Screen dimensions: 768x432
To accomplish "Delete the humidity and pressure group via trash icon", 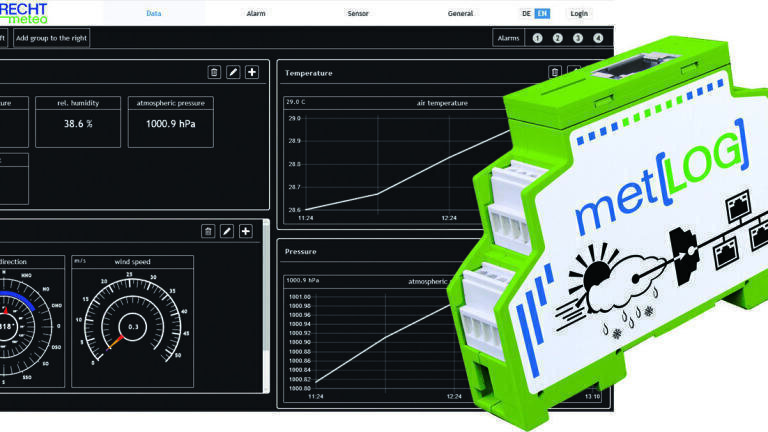I will pyautogui.click(x=214, y=72).
